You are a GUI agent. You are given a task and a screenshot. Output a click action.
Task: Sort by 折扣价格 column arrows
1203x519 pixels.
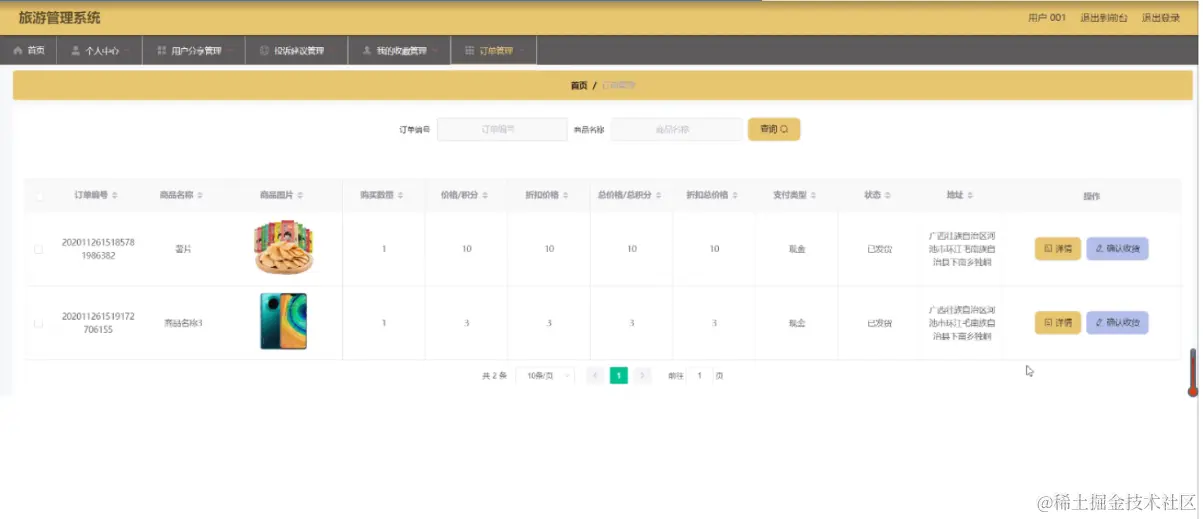(x=566, y=195)
